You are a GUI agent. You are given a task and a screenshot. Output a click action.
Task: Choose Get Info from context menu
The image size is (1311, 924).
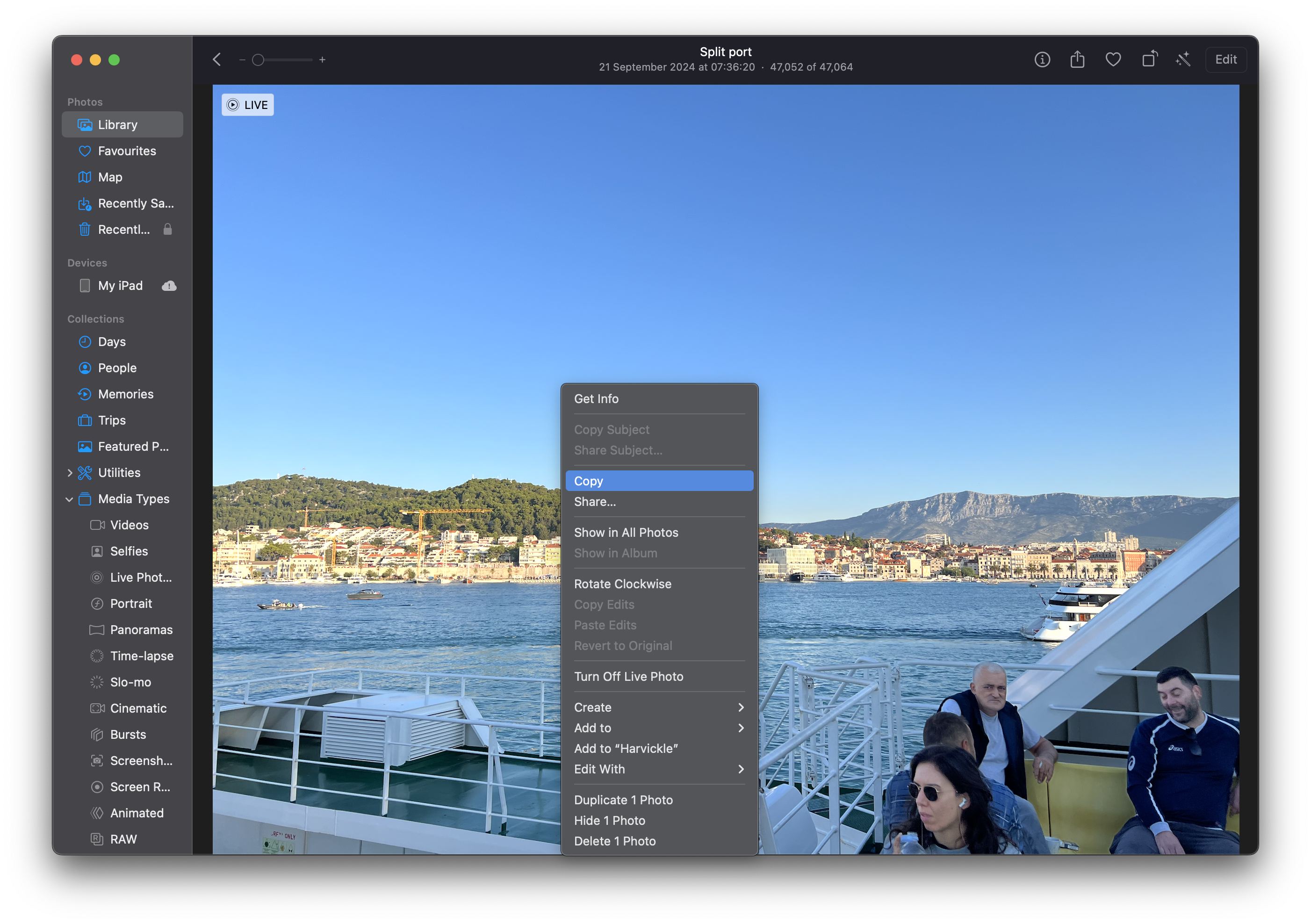(x=660, y=399)
